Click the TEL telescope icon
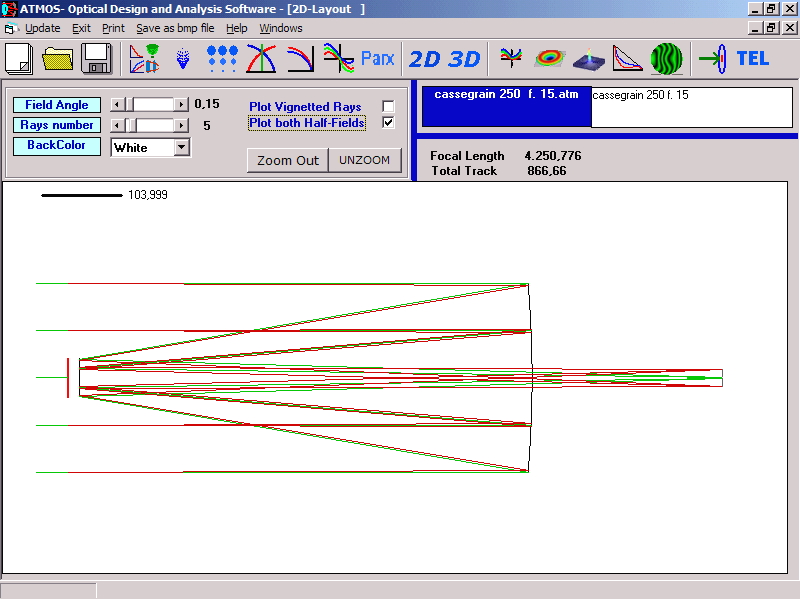 pyautogui.click(x=752, y=59)
